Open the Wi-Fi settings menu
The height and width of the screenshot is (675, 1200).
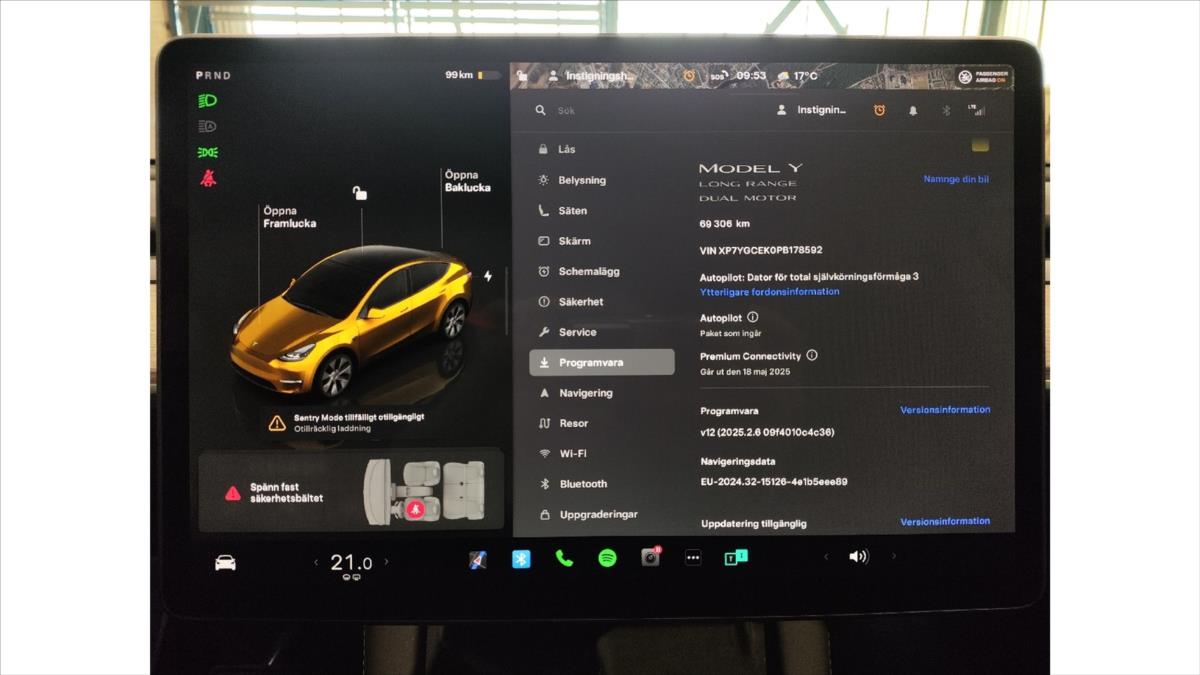(x=602, y=453)
